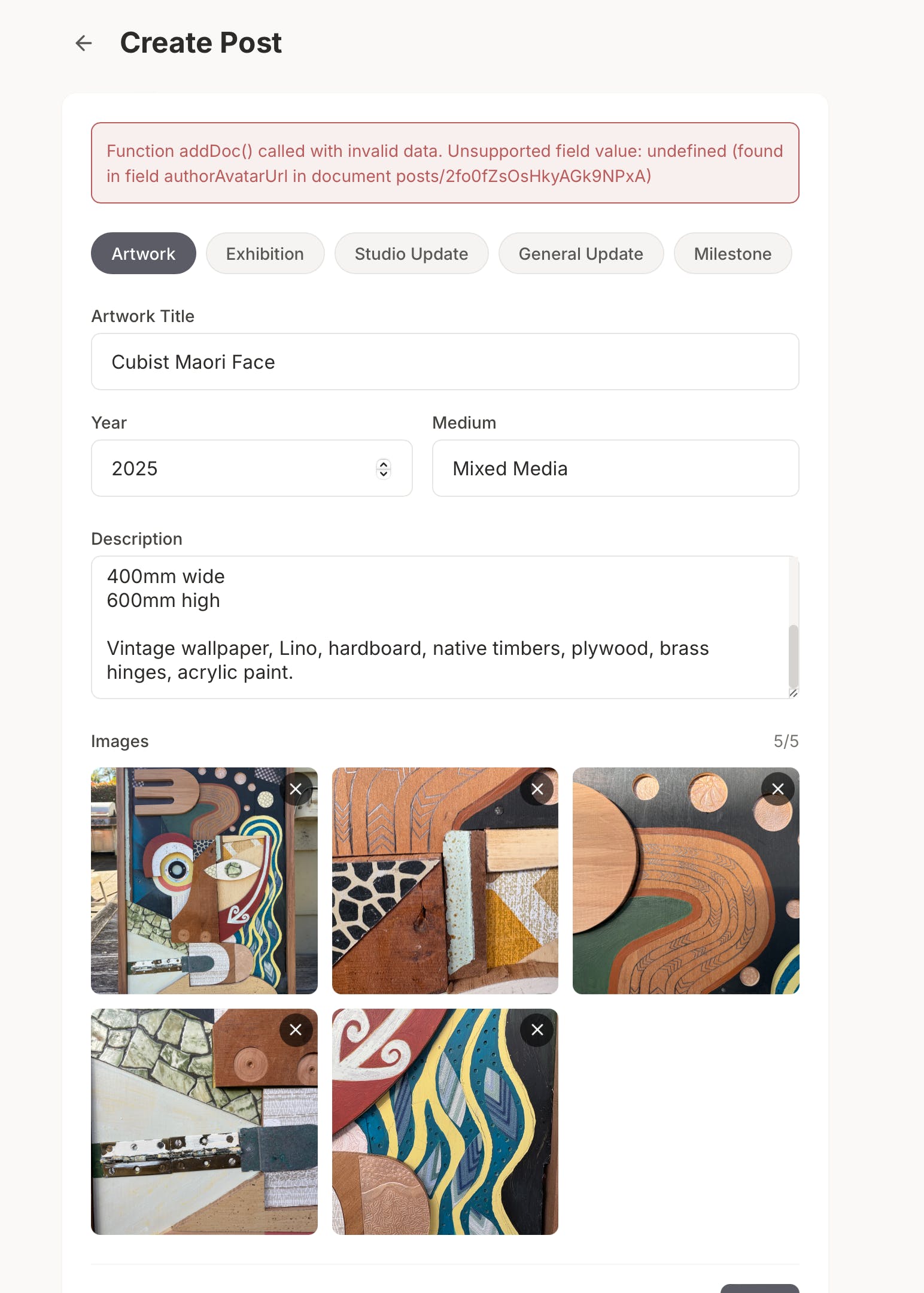Viewport: 924px width, 1293px height.
Task: Select the General Update post type
Action: tap(581, 253)
